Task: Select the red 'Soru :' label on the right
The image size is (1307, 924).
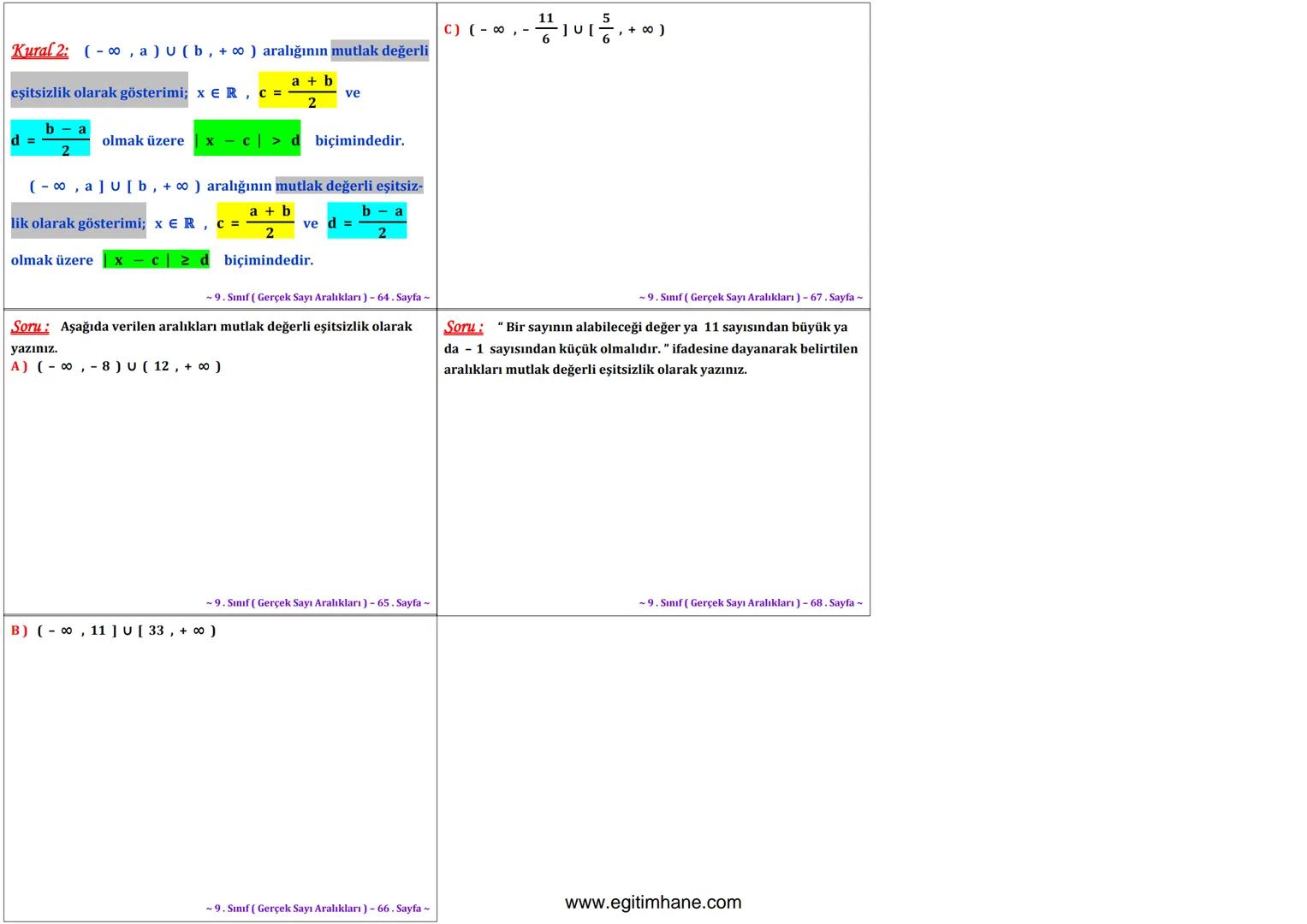Action: point(464,326)
